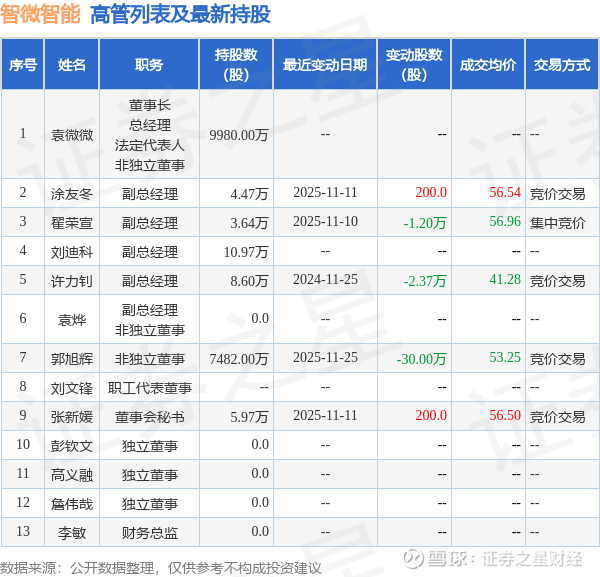The height and width of the screenshot is (577, 600).
Task: Select the 姓名 column header
Action: click(72, 65)
